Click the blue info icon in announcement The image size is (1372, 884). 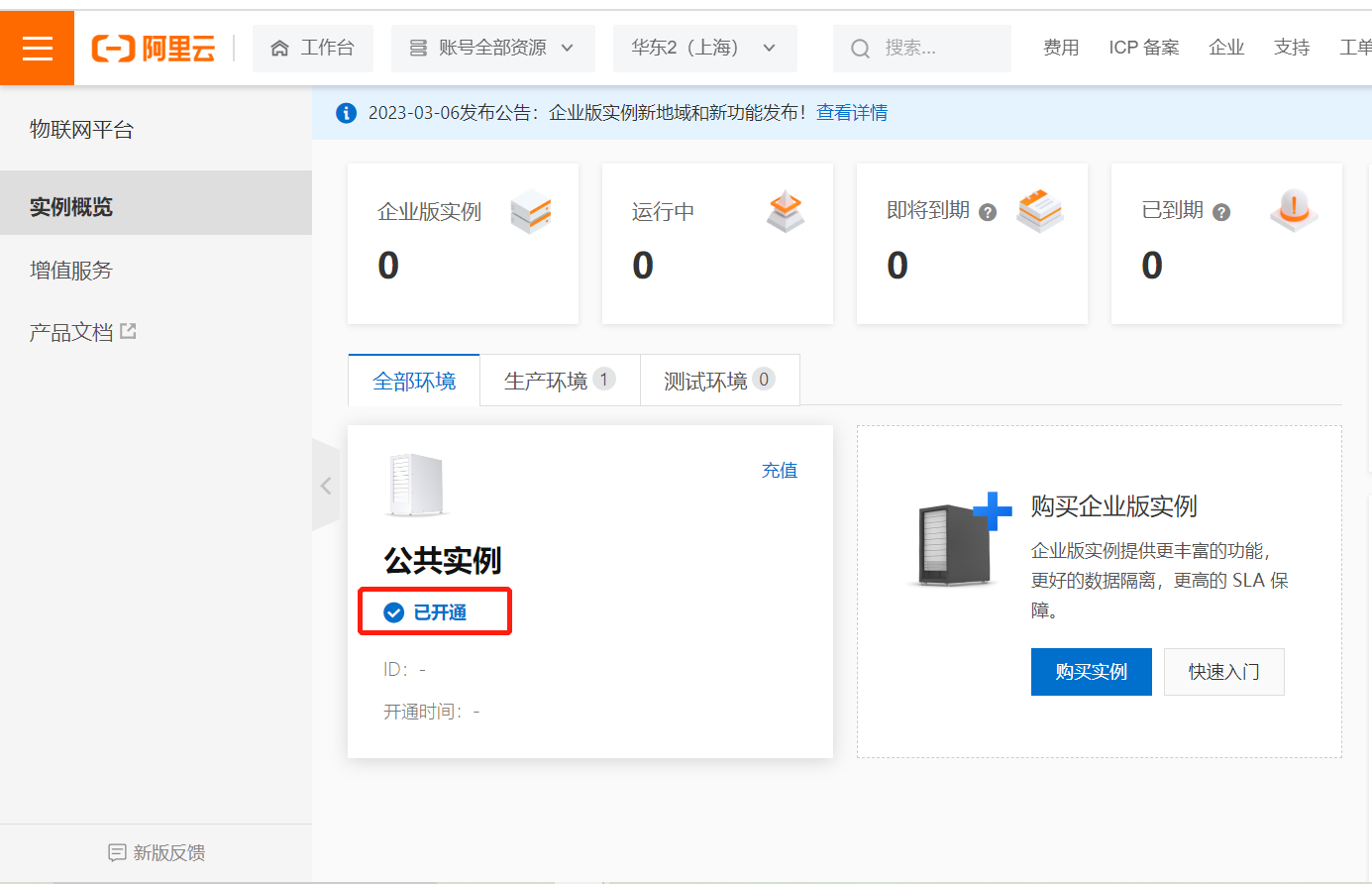[x=346, y=113]
